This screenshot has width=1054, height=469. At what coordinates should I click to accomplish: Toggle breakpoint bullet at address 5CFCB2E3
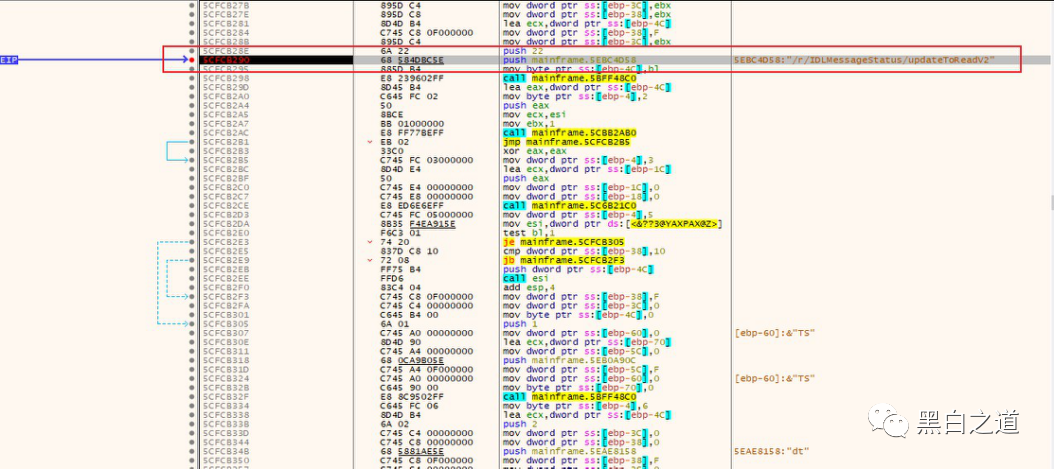[192, 242]
